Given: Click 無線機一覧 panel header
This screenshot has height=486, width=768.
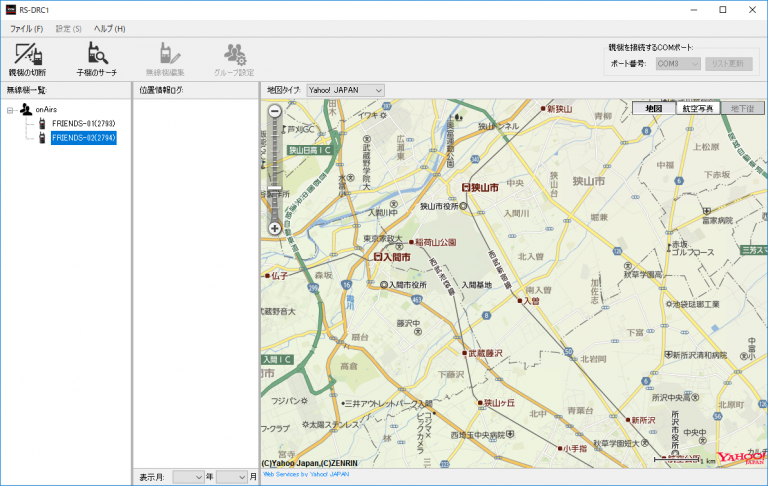Looking at the screenshot, I should (26, 90).
